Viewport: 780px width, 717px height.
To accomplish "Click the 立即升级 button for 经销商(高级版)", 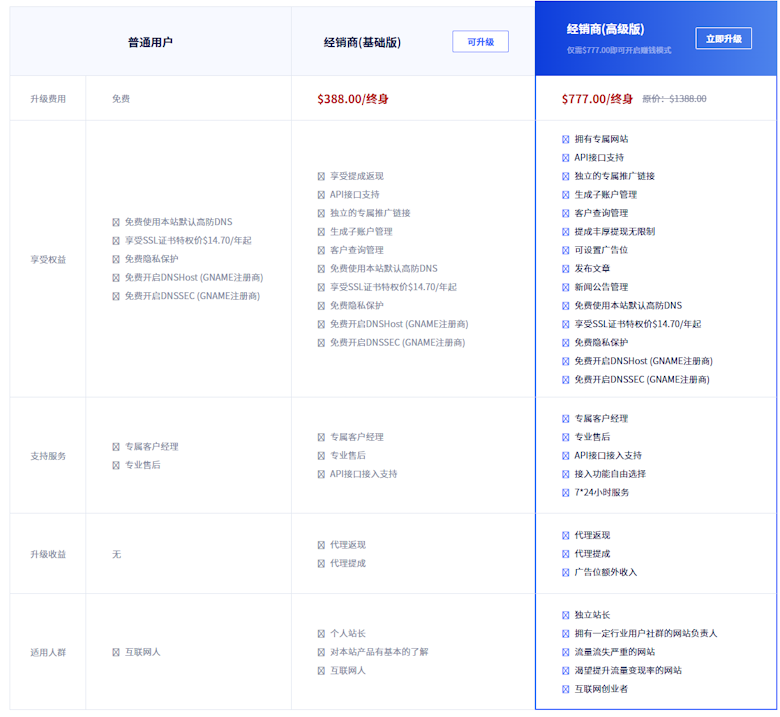I will pos(723,39).
